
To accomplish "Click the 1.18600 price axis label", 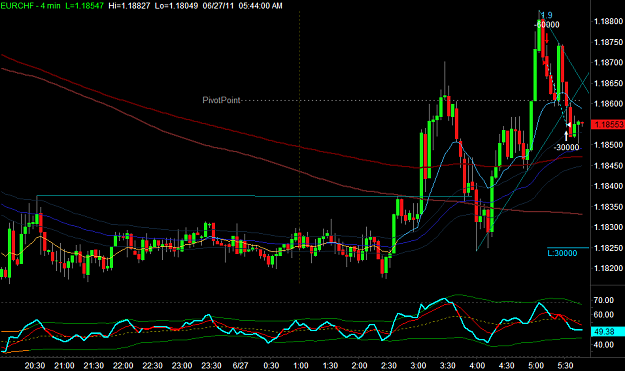I will click(608, 104).
